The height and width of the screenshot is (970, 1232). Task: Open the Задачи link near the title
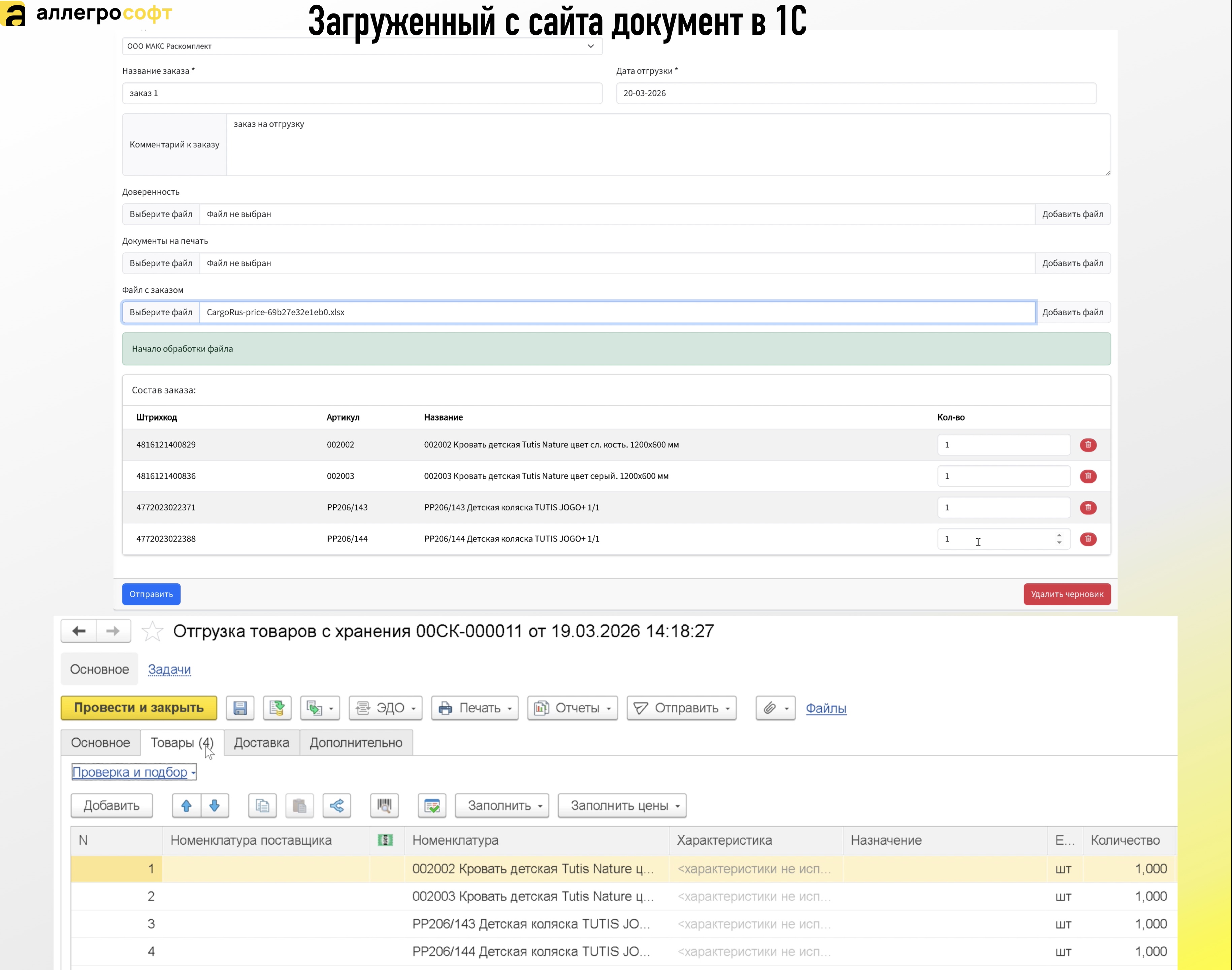(x=169, y=670)
